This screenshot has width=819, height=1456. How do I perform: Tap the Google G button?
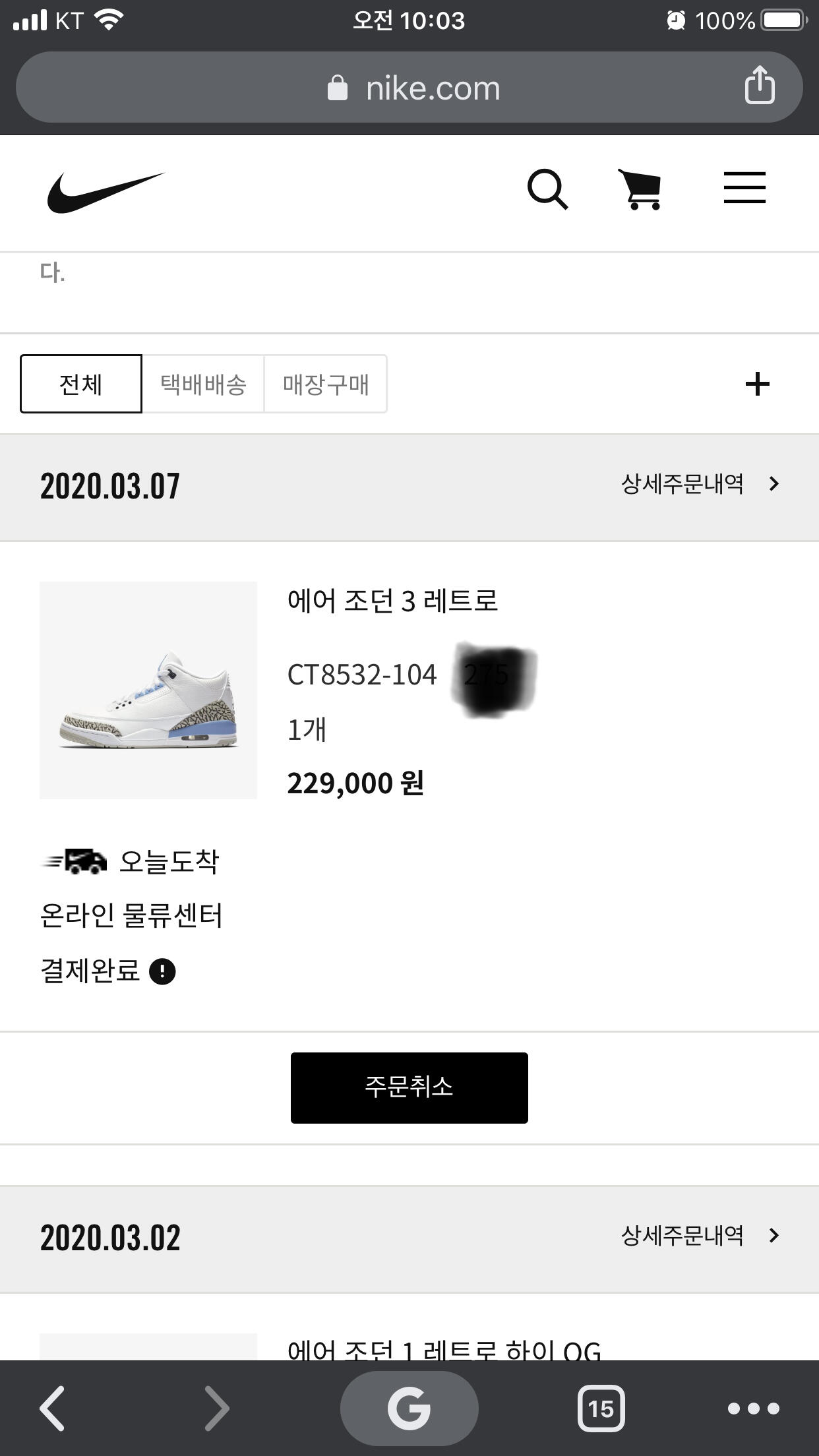click(409, 1408)
